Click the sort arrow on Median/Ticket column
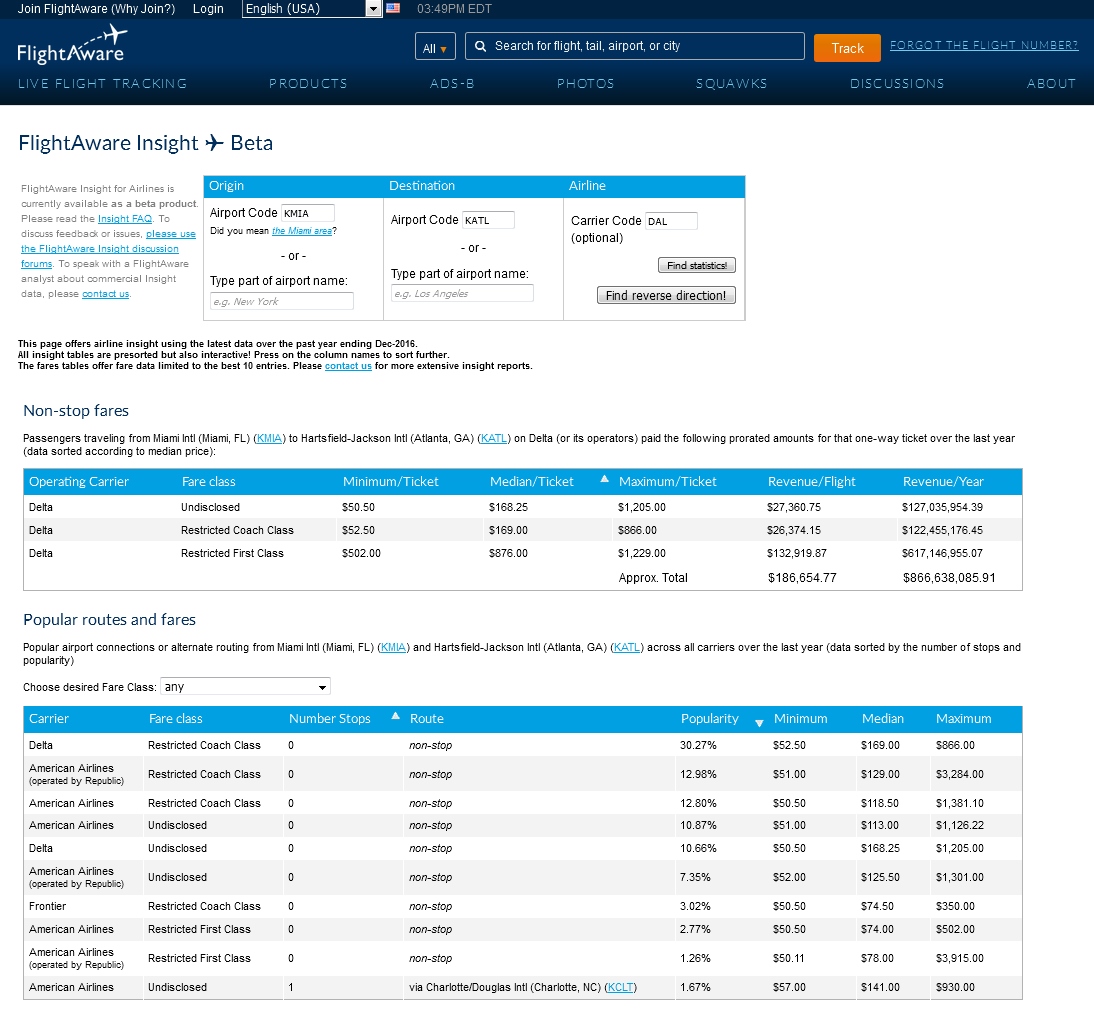 (x=604, y=479)
